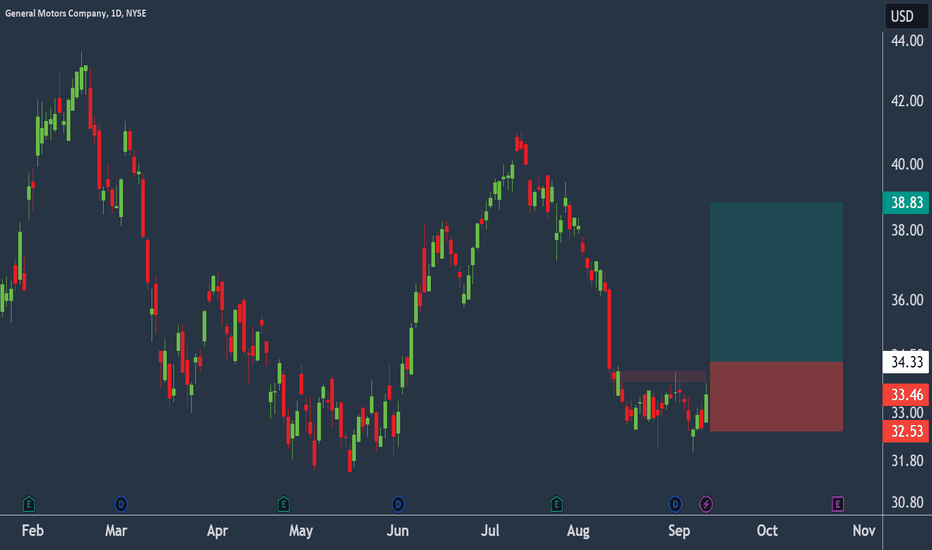The image size is (932, 550).
Task: Click the May label on time axis
Action: 301,530
